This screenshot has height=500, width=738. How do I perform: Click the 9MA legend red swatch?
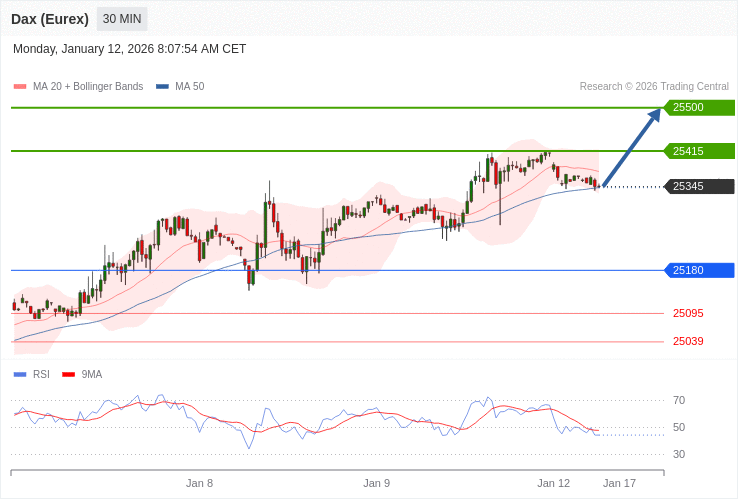coord(69,375)
